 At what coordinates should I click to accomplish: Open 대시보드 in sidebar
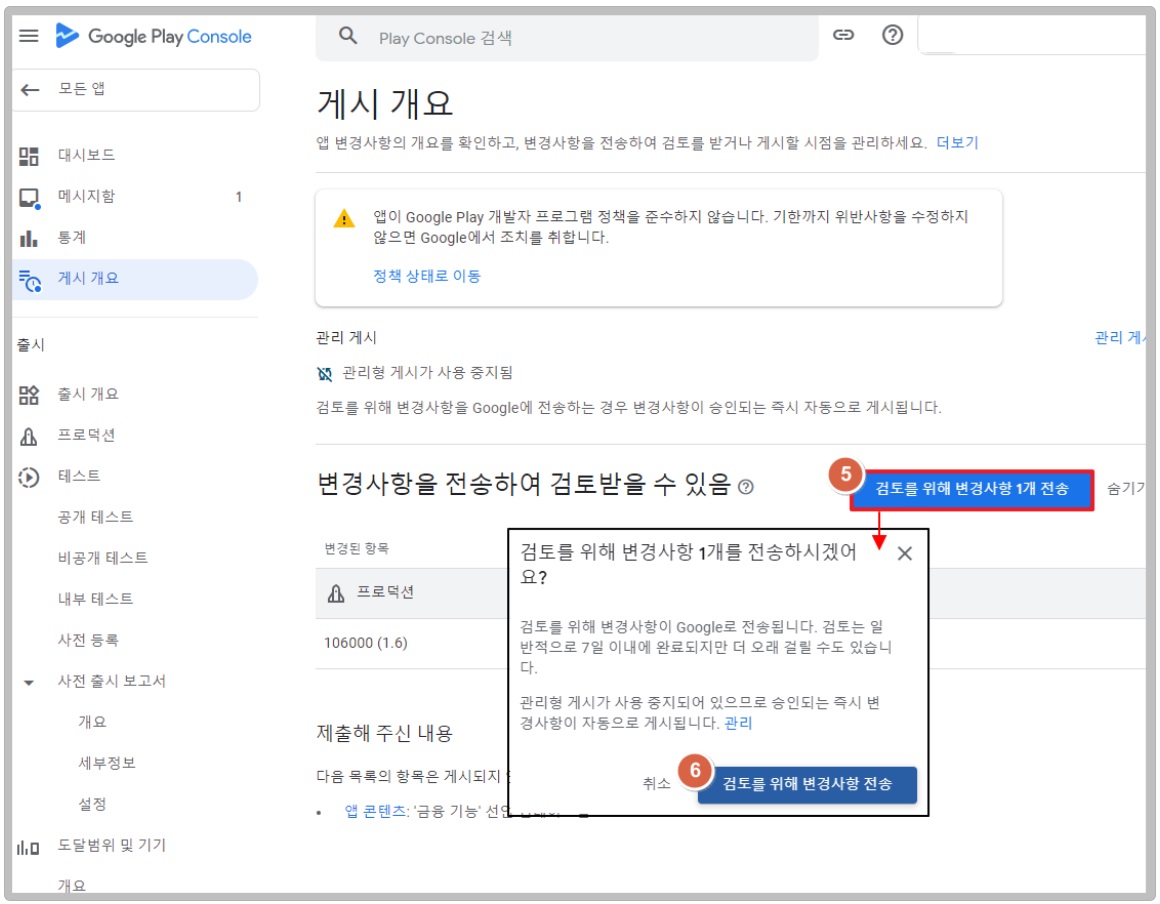click(87, 155)
